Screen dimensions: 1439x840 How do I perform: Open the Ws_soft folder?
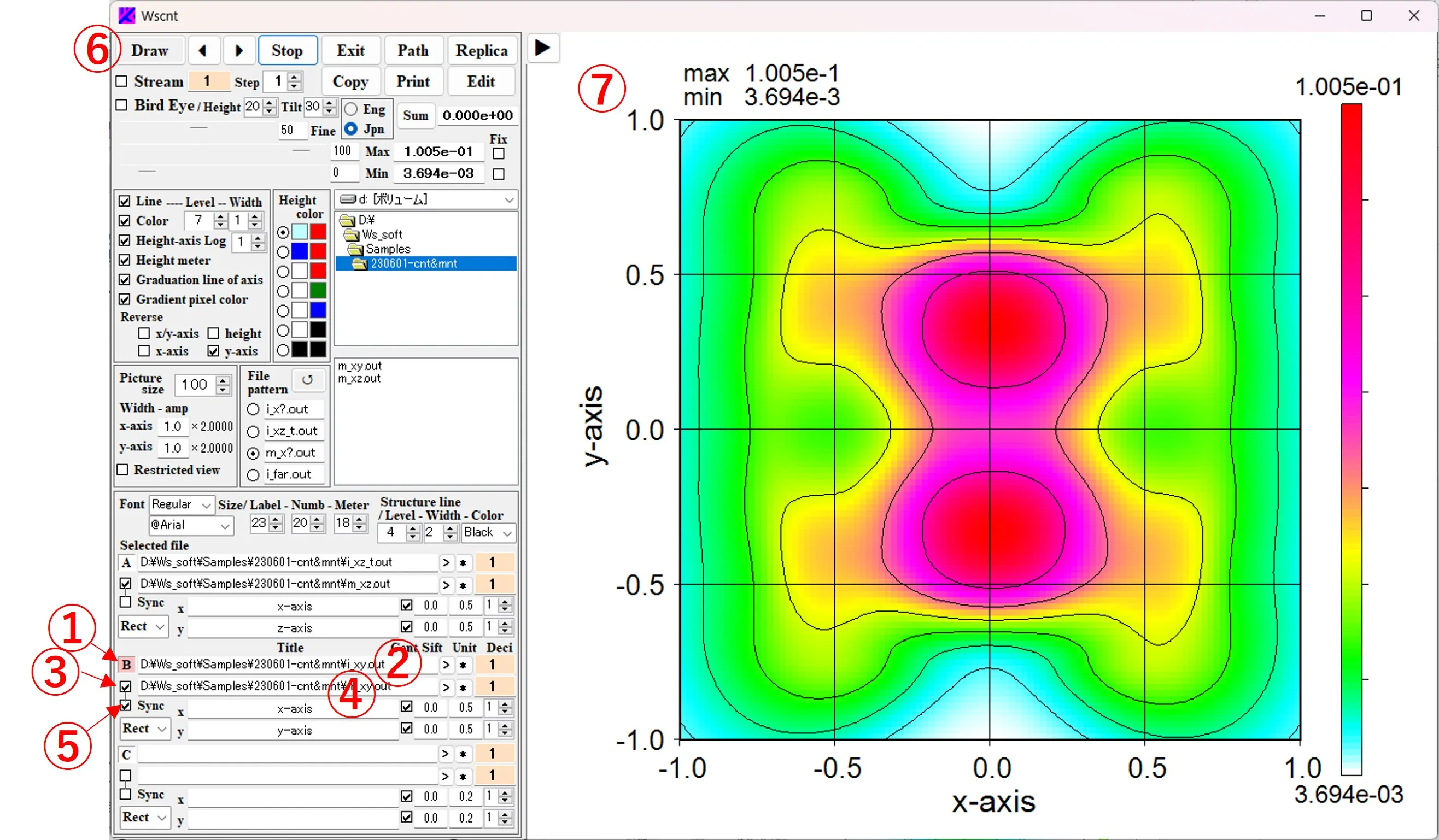pyautogui.click(x=373, y=234)
